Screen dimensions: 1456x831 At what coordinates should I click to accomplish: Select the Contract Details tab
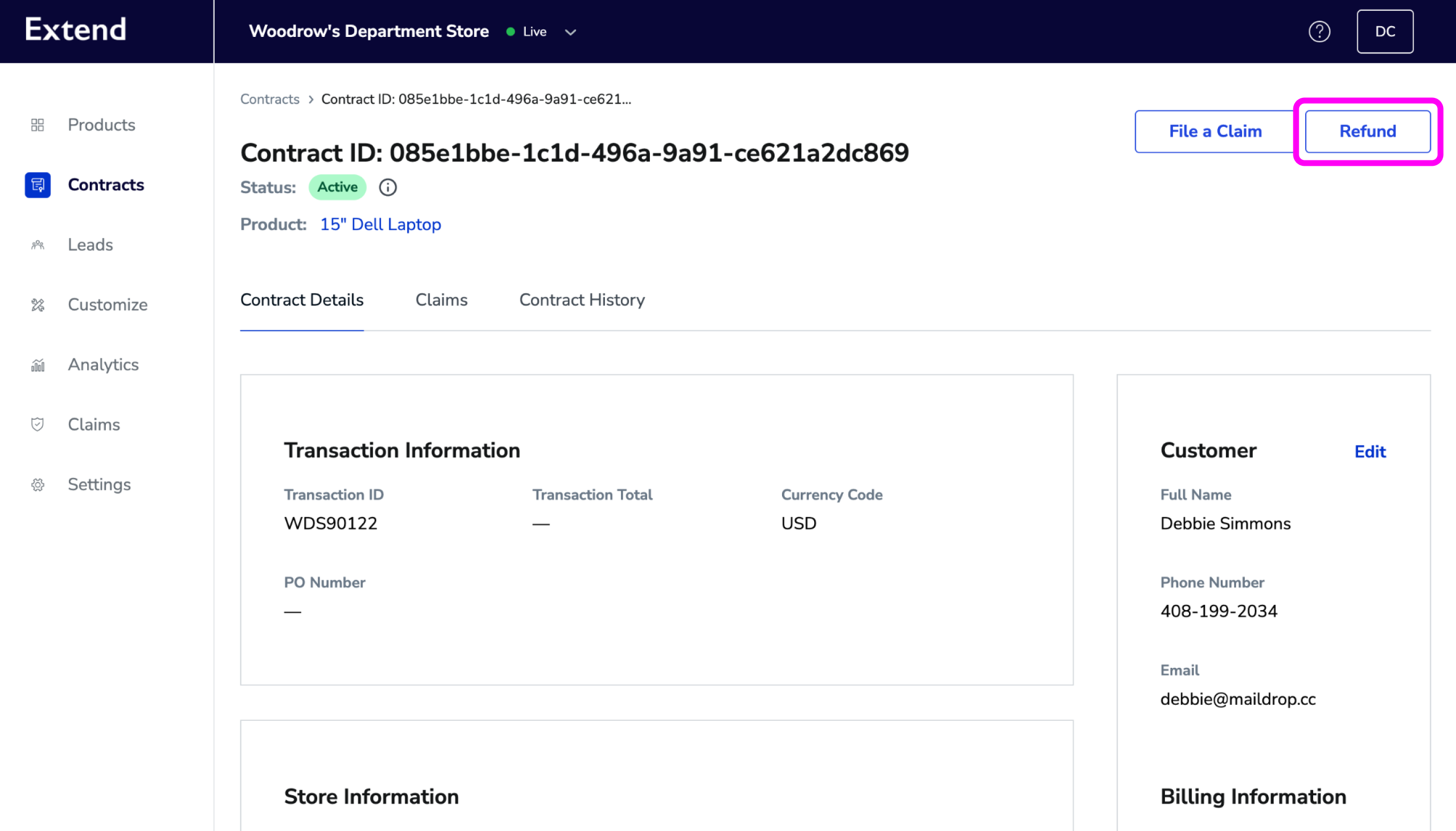(301, 299)
